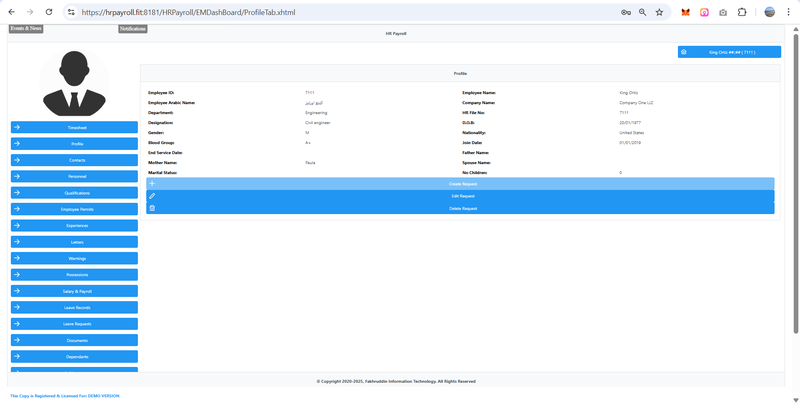
Task: Open the Contacts sidebar button
Action: pyautogui.click(x=74, y=160)
